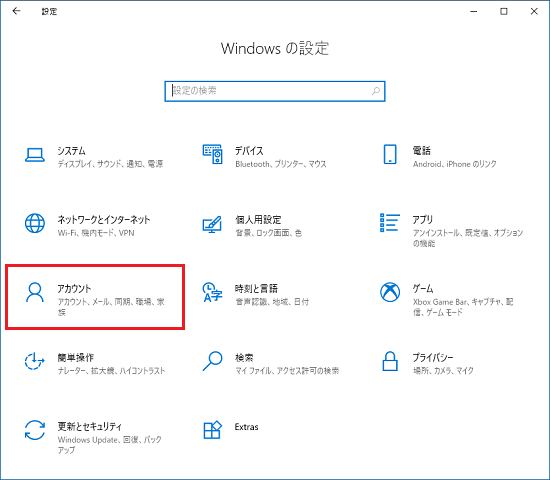Screen dimensions: 550x480
Task: Open the プライバシー padlock icon
Action: click(x=390, y=361)
